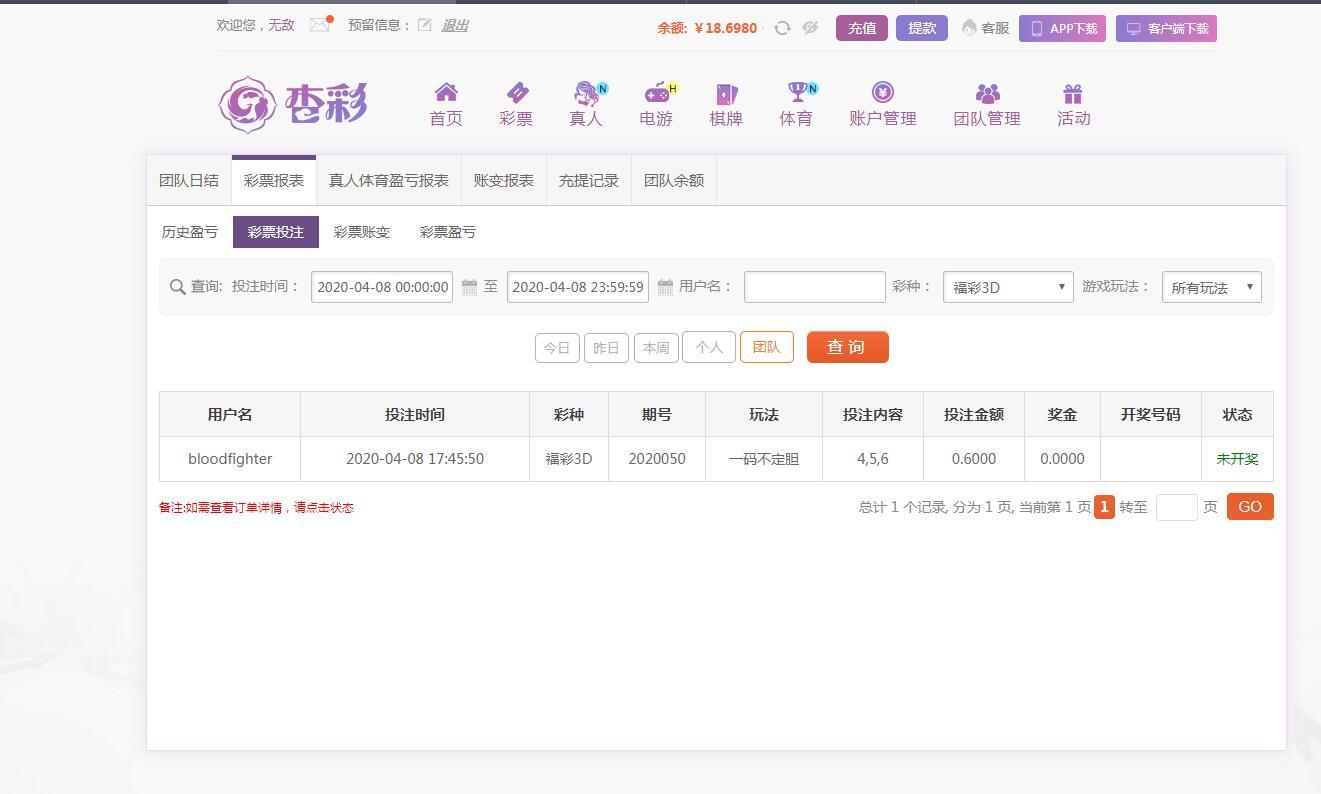
Task: Click the 用户名 input field
Action: tap(814, 287)
